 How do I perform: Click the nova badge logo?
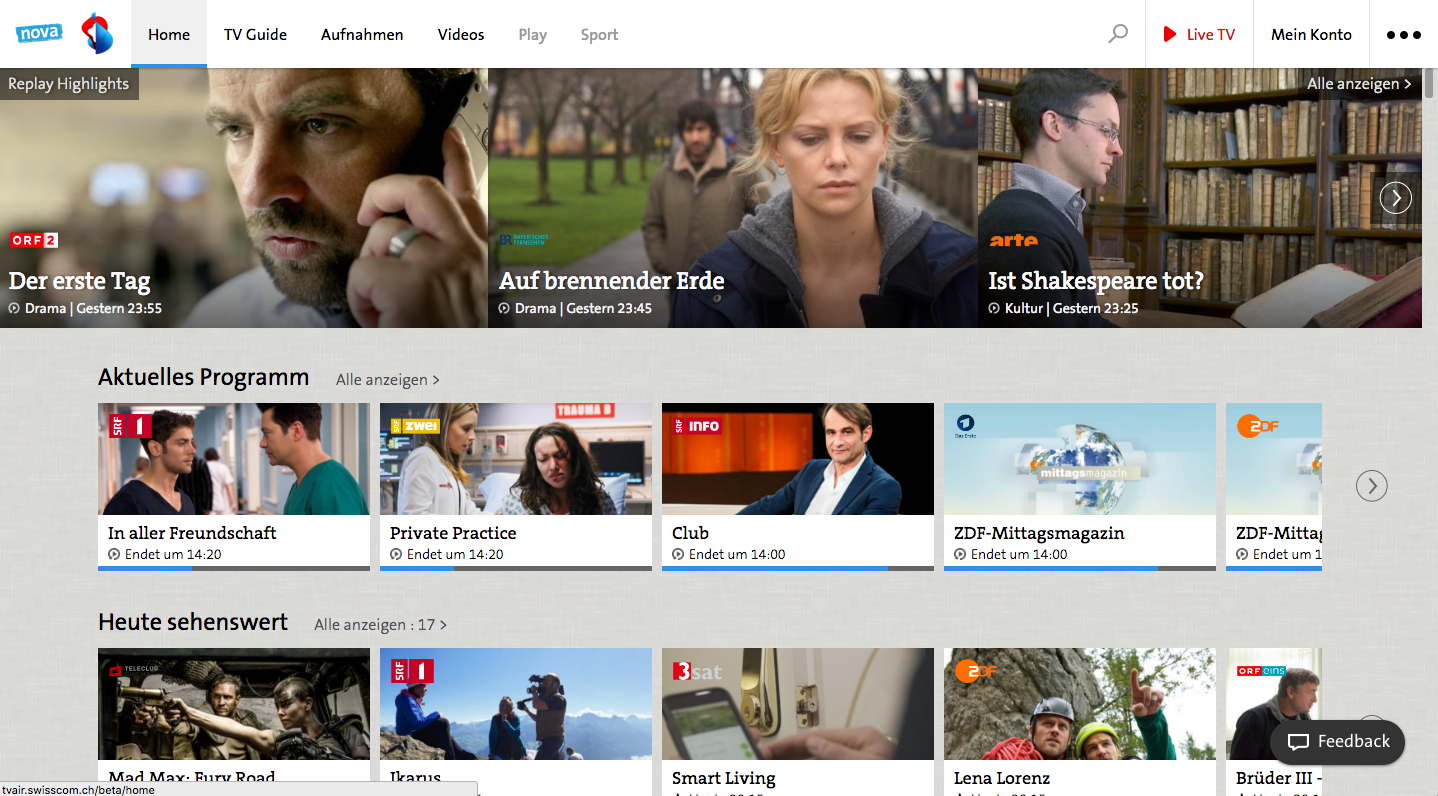pos(39,34)
